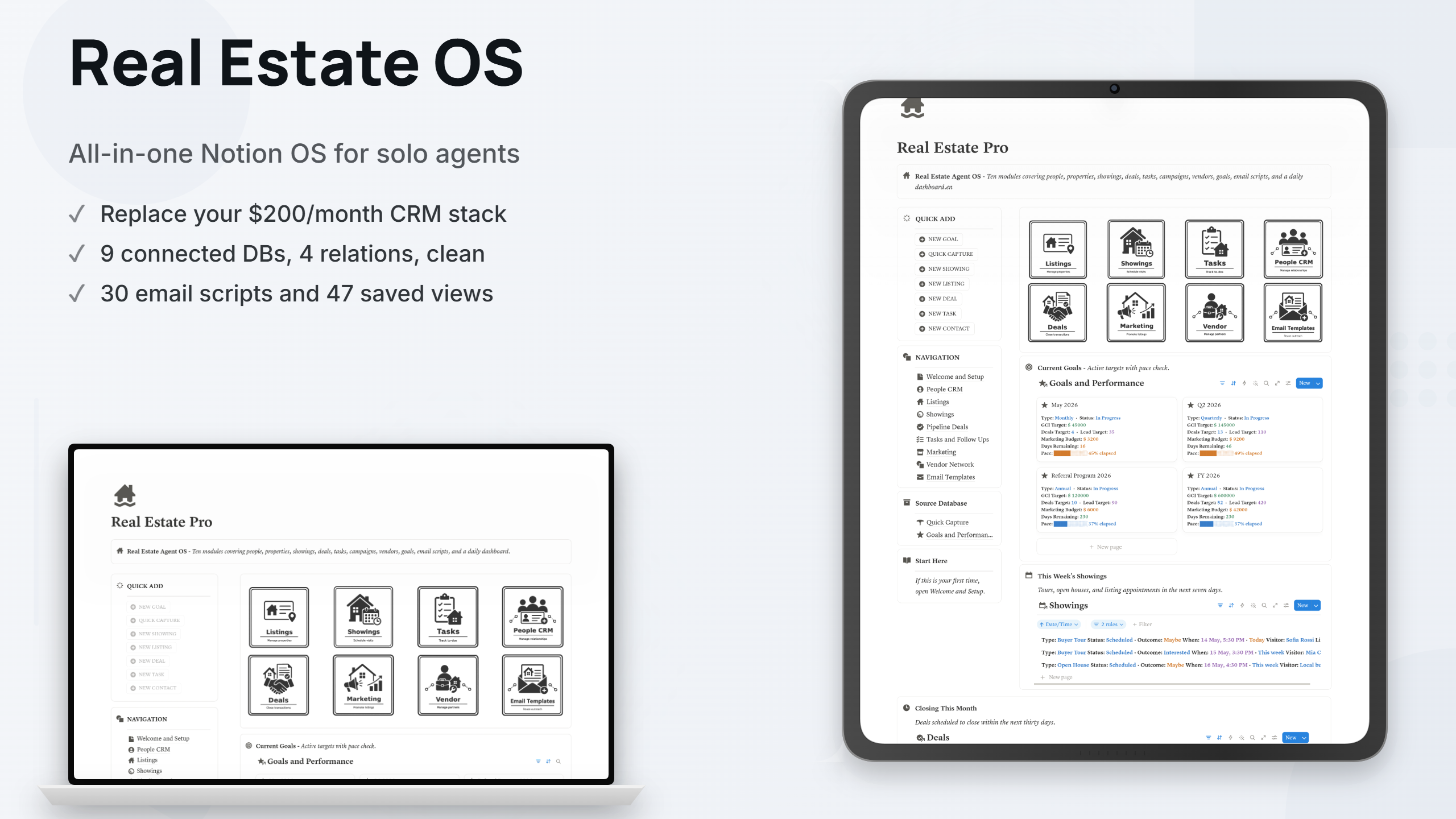Click the NEW DEAL quick add button on the tablet

tap(938, 299)
